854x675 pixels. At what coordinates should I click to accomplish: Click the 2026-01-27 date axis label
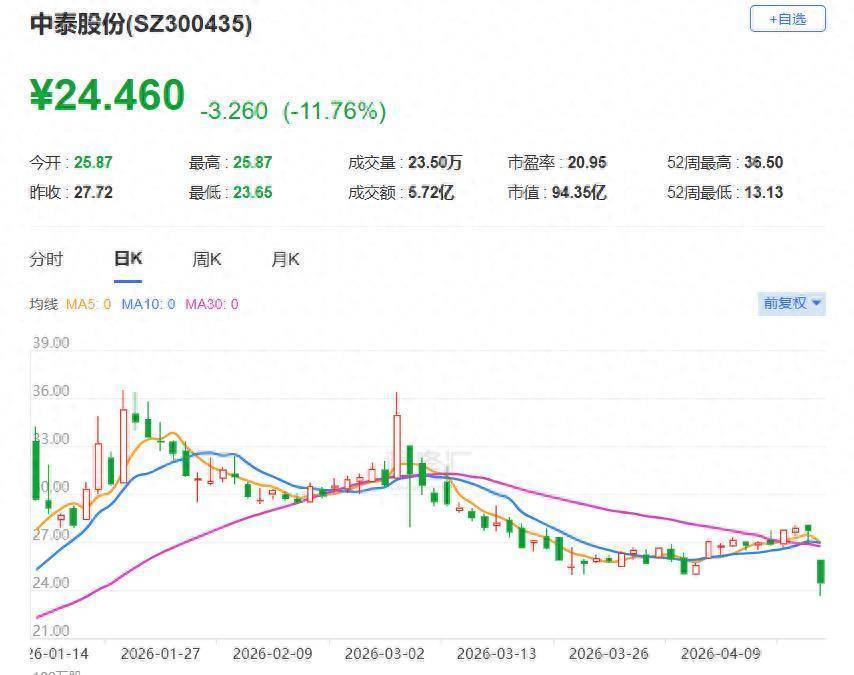pos(160,653)
